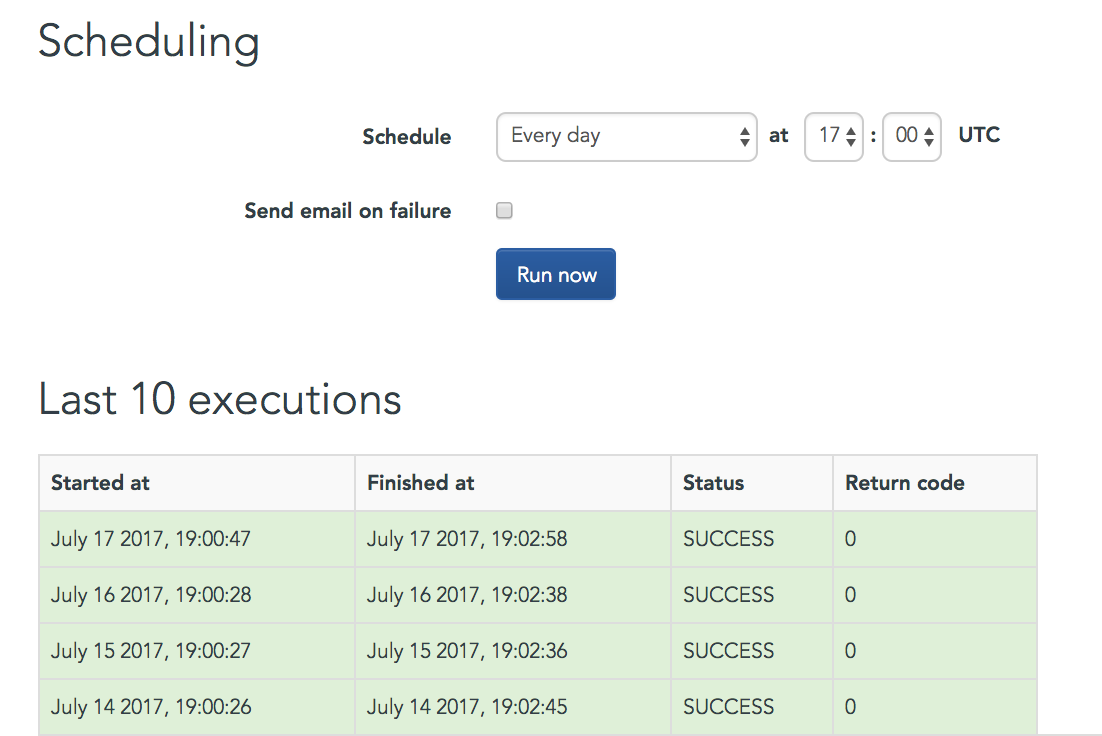This screenshot has width=1102, height=736.
Task: Click the minute stepper arrows next to 00
Action: pos(929,136)
